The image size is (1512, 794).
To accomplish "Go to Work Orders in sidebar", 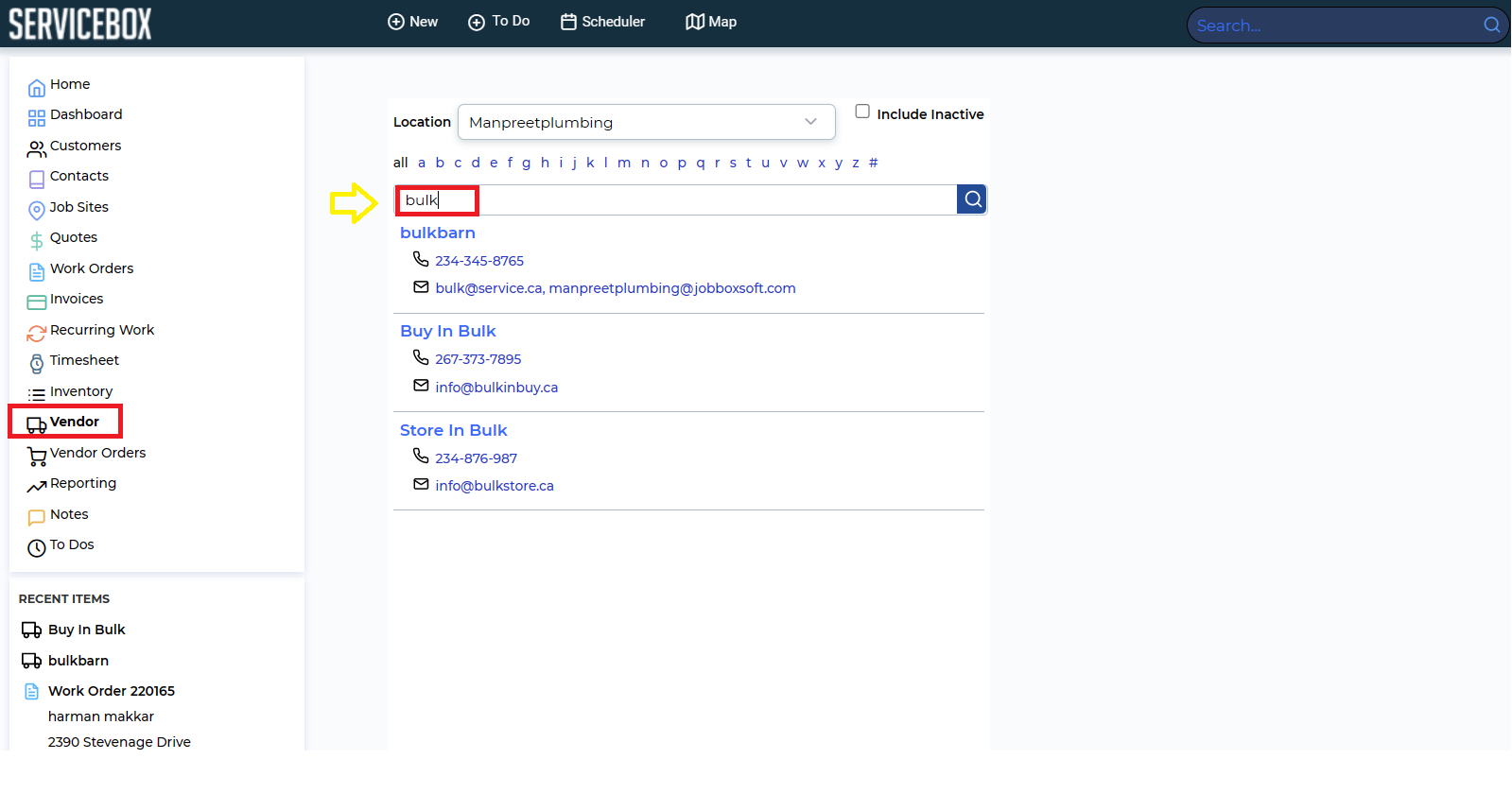I will tap(92, 268).
